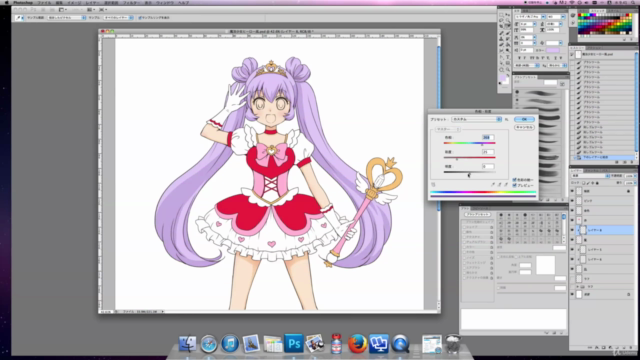Select the Rectangular Marquee tool
Screen dimensions: 640x360
point(501,15)
